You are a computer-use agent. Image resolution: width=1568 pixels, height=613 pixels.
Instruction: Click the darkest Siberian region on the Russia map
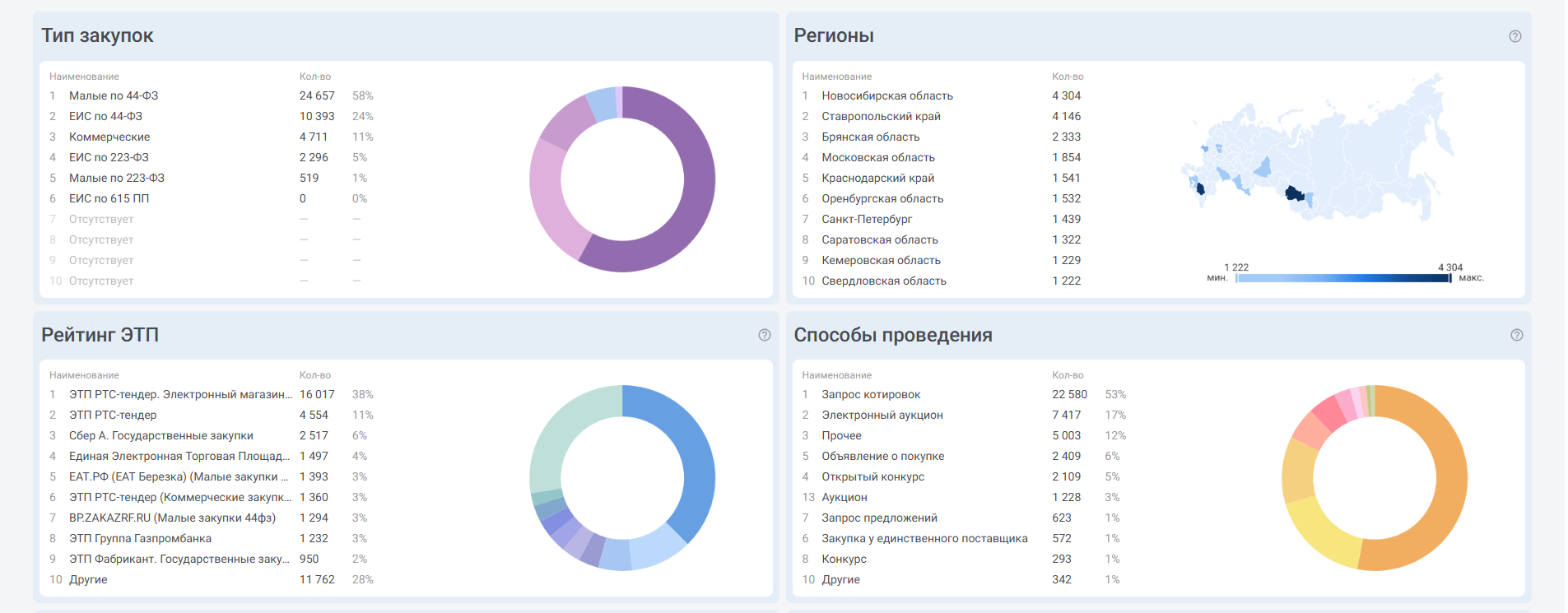[x=1294, y=194]
